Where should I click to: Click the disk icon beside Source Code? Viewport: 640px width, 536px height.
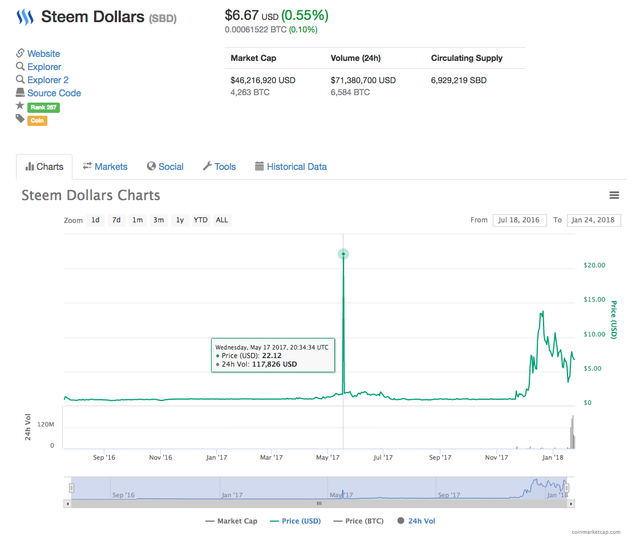point(20,92)
